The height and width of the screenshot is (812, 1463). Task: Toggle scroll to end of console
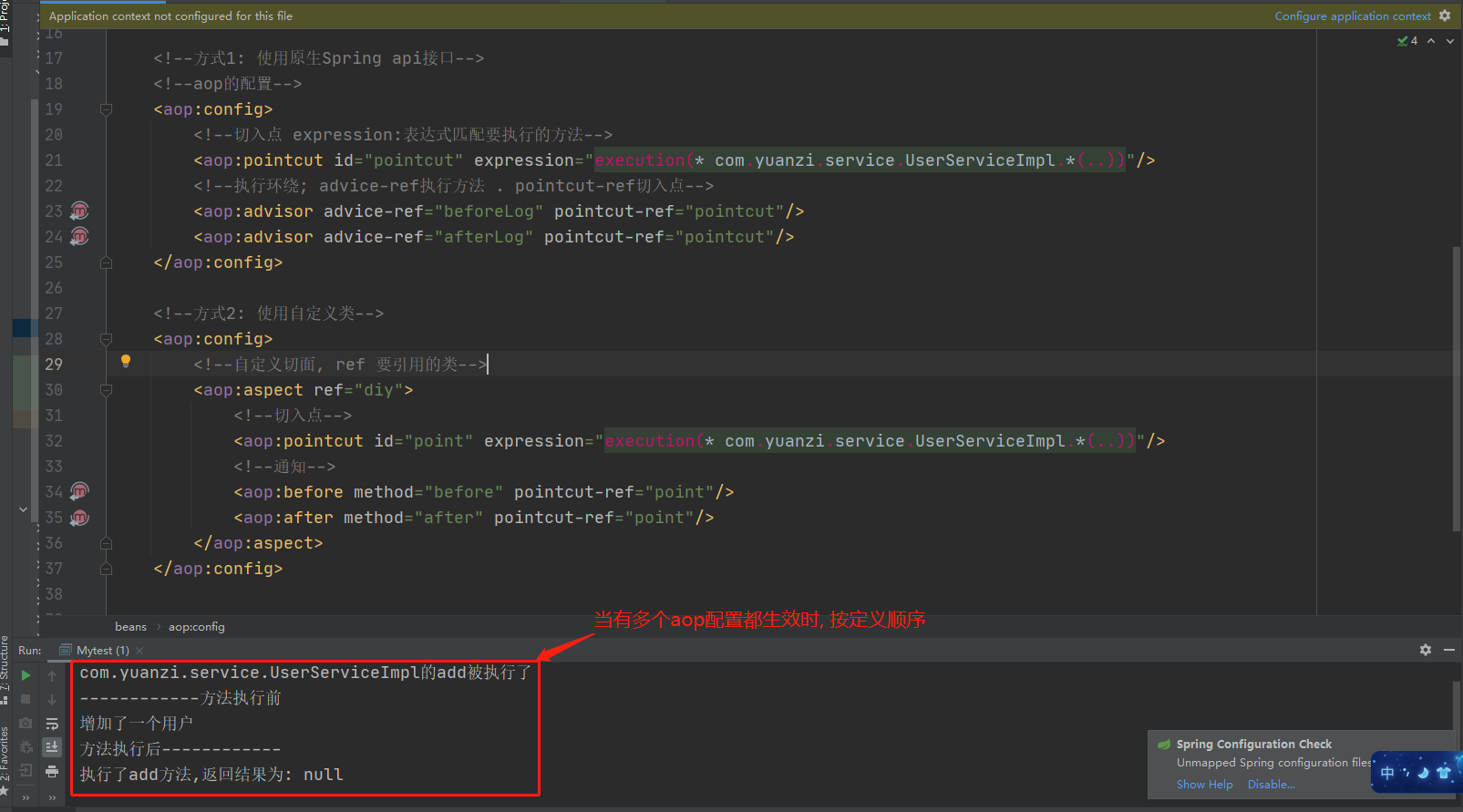[x=52, y=746]
